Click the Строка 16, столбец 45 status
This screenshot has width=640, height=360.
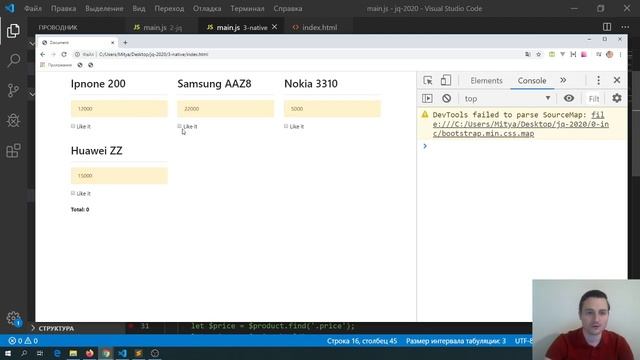tap(362, 341)
